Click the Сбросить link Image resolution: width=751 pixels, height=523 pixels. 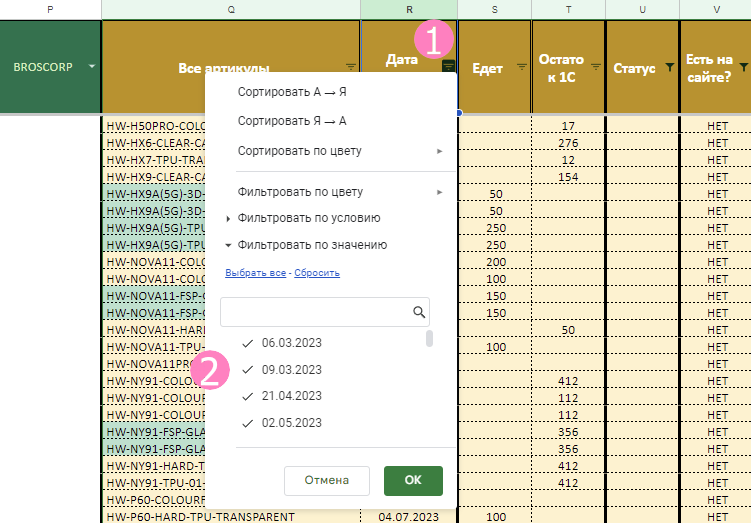click(317, 273)
